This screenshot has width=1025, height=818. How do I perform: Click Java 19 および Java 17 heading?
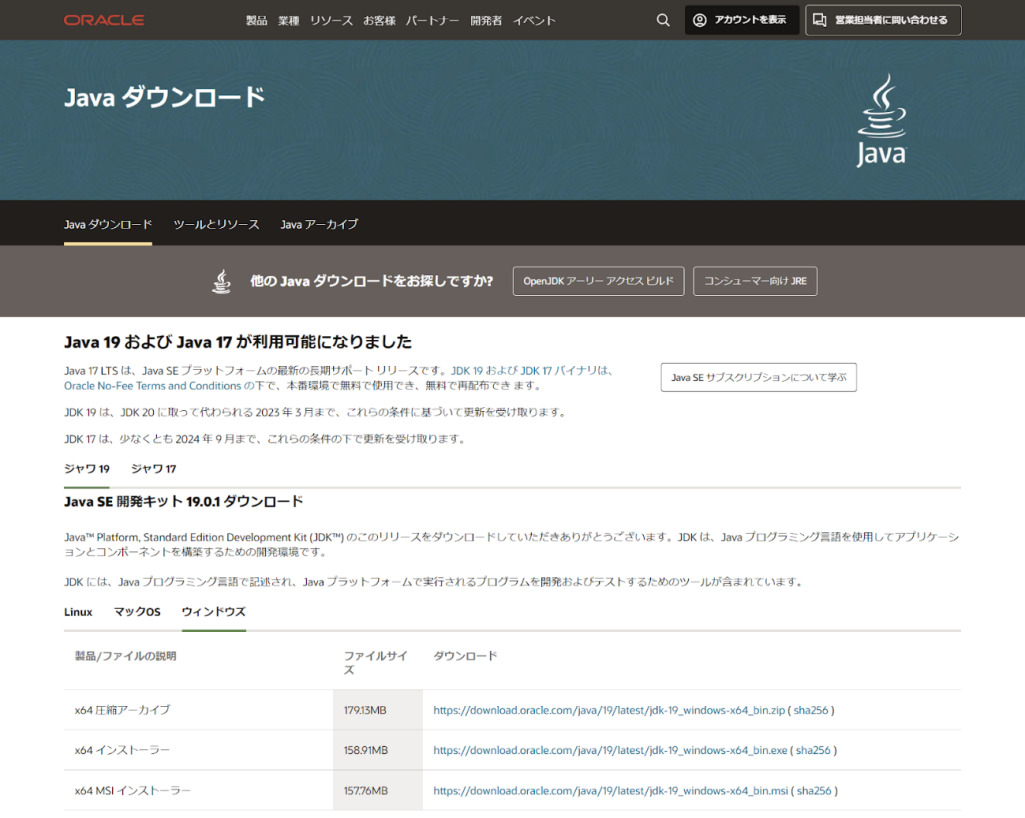click(x=238, y=342)
